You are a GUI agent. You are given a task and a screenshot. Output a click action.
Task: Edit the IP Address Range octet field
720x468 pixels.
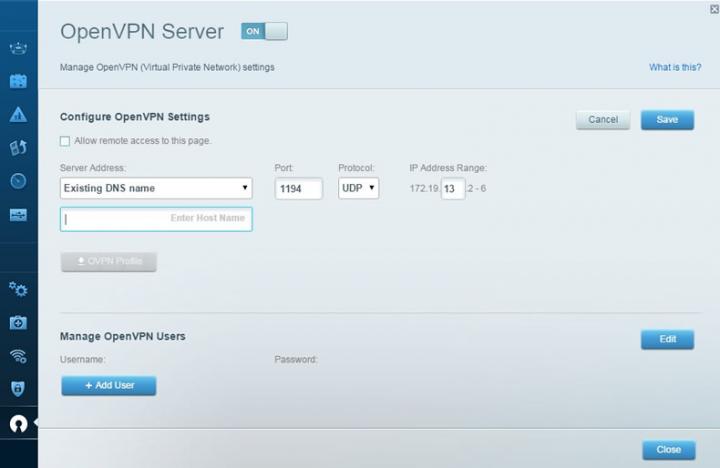click(x=453, y=189)
